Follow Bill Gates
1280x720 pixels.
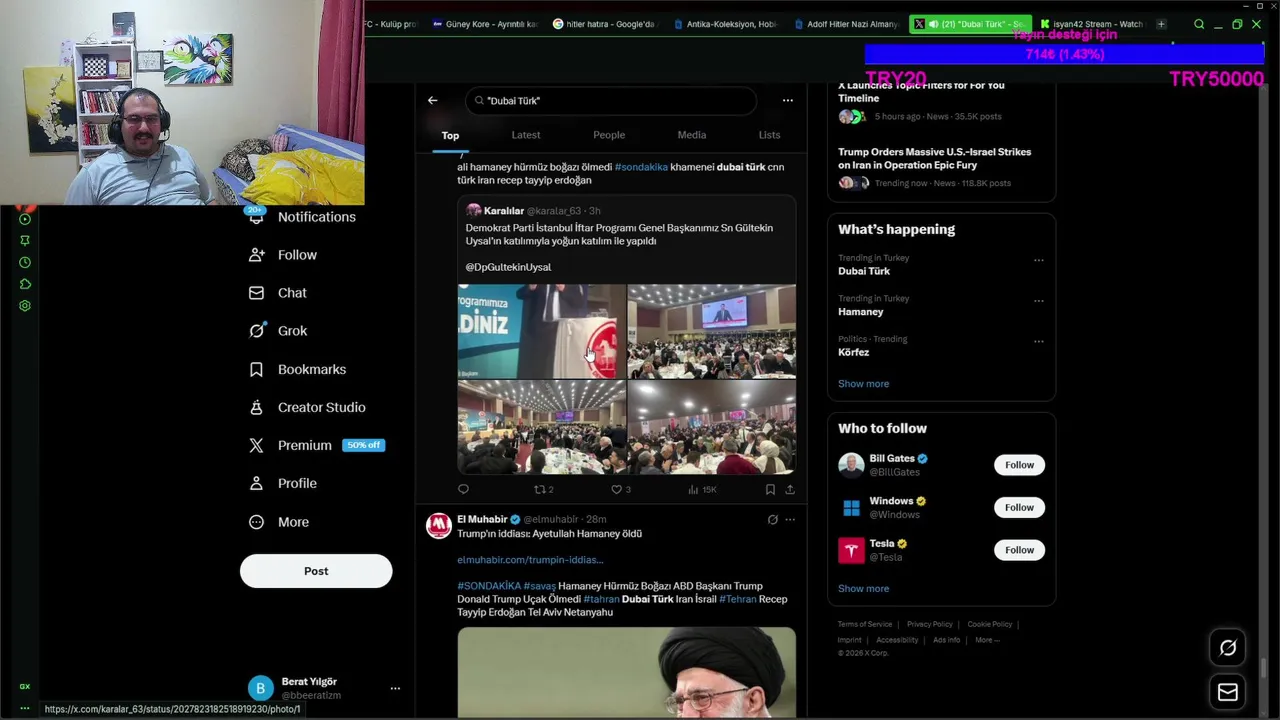pyautogui.click(x=1019, y=465)
